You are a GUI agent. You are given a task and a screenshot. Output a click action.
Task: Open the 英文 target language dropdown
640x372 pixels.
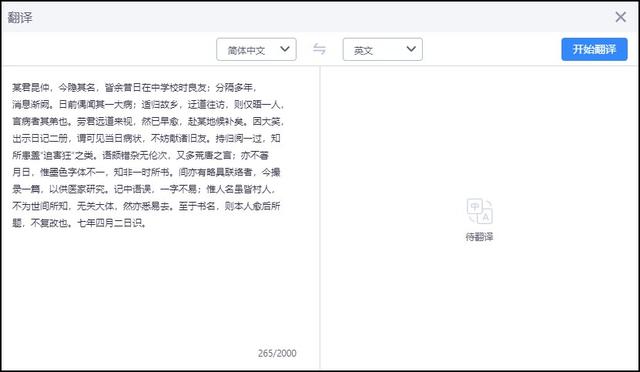coord(382,49)
